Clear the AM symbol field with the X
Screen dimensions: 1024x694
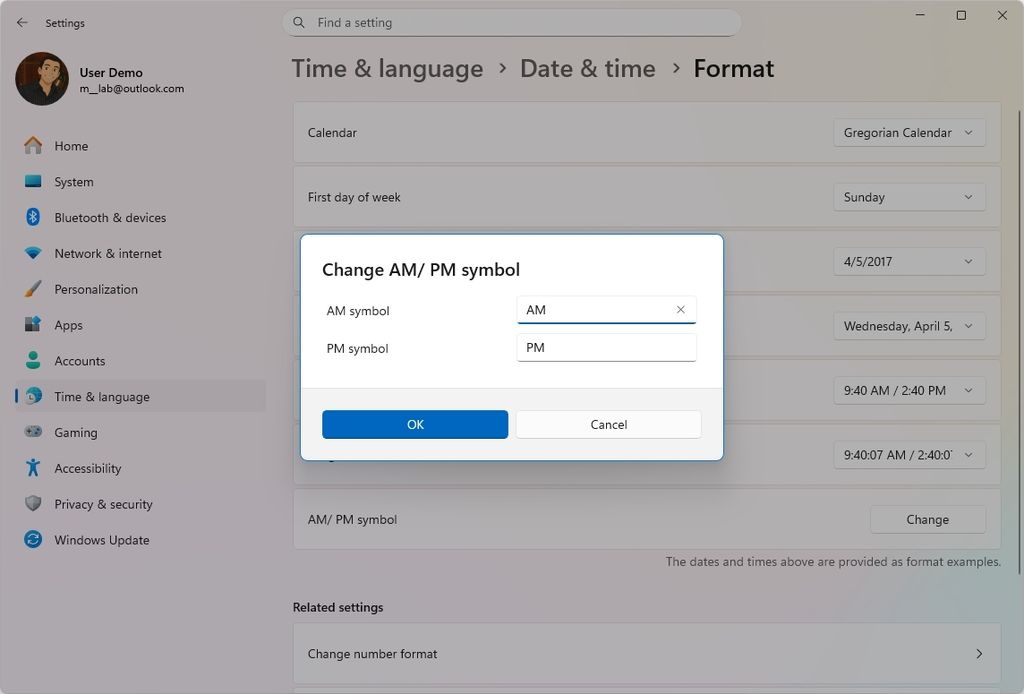tap(680, 310)
